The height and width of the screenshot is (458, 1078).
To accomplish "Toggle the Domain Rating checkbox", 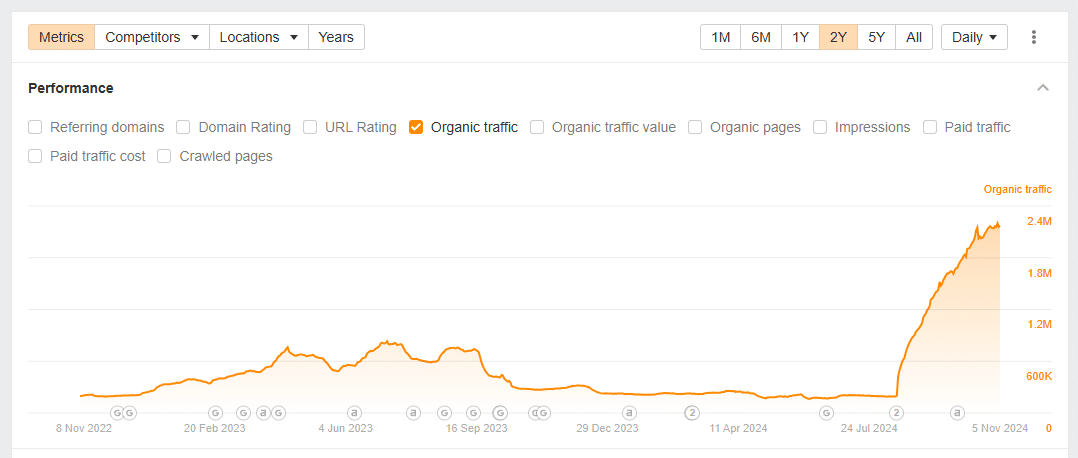I will (184, 127).
